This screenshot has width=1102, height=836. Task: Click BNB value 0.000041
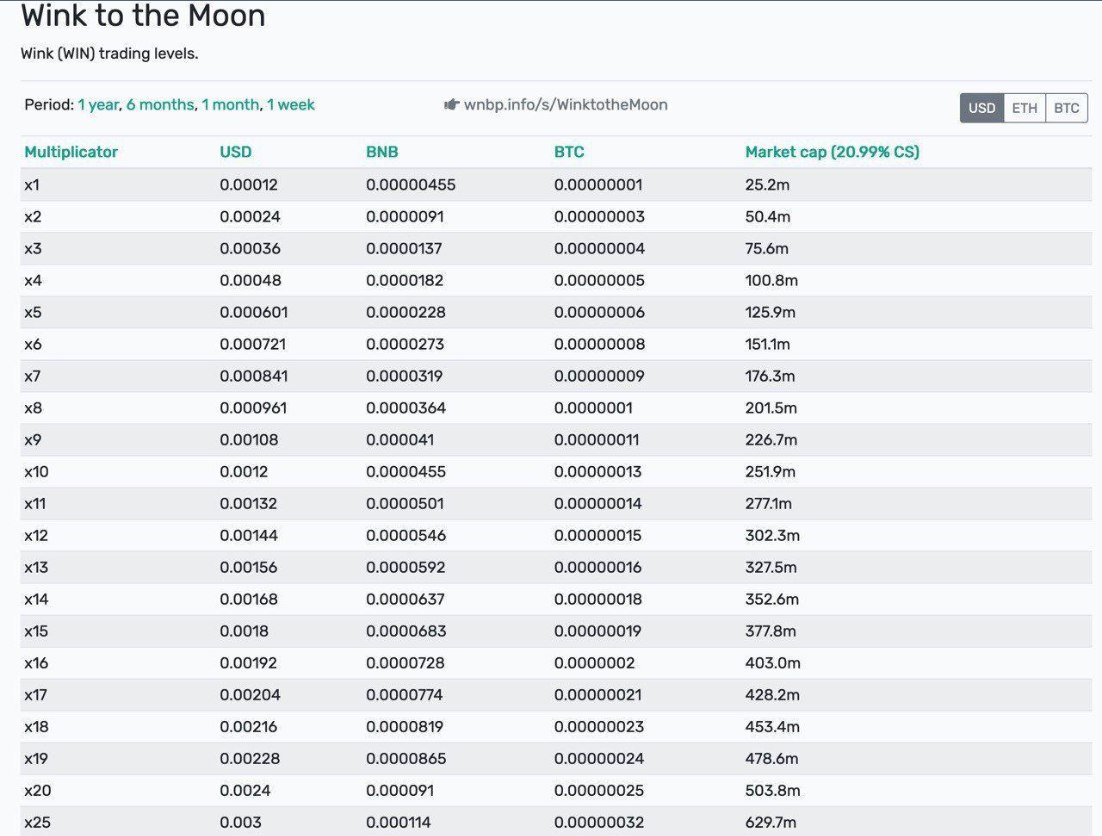[400, 440]
